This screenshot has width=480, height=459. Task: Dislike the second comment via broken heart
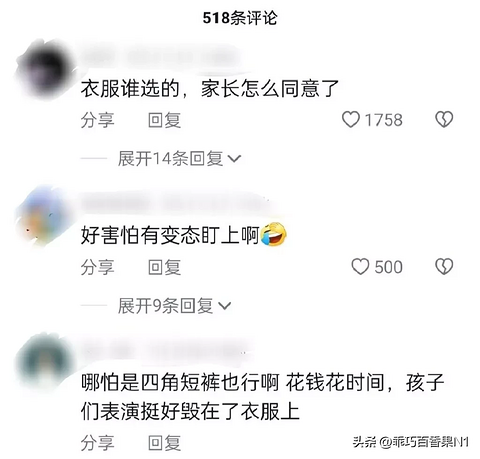coord(444,267)
